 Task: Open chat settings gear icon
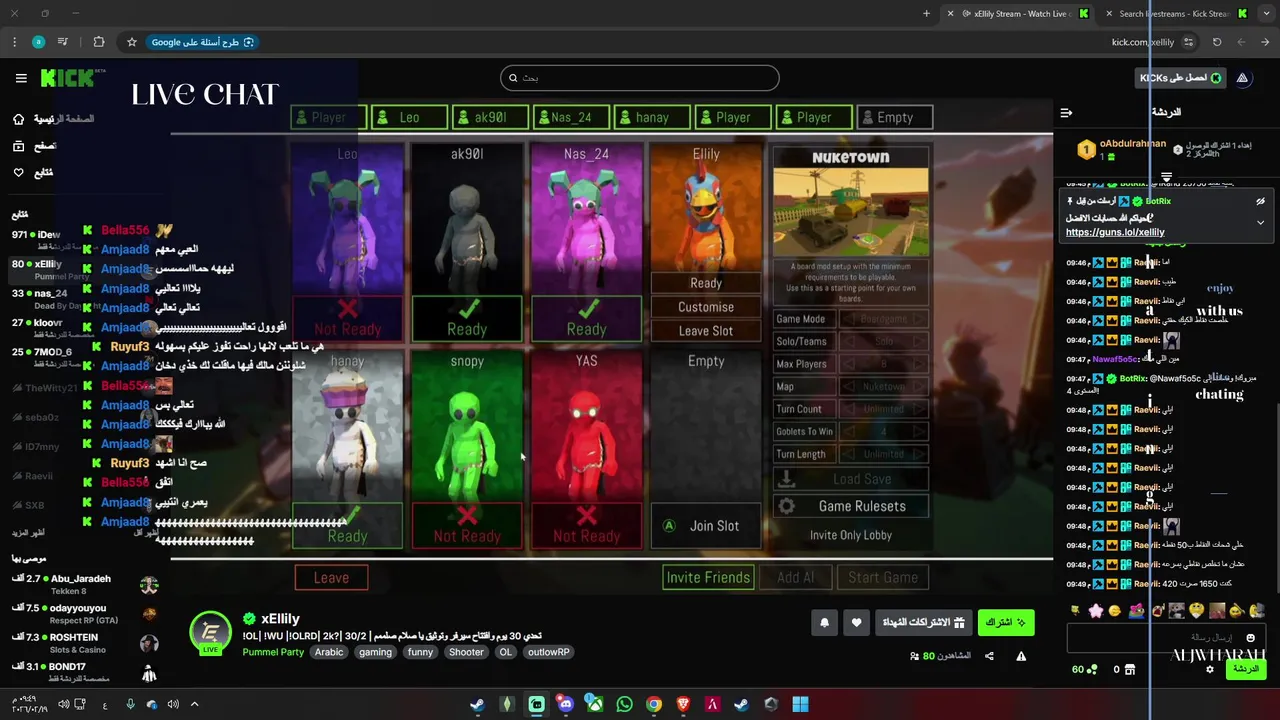[x=1210, y=669]
